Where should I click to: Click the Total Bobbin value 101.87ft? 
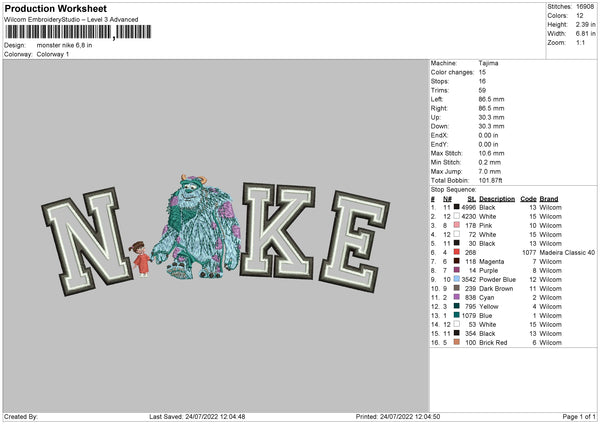click(x=490, y=180)
